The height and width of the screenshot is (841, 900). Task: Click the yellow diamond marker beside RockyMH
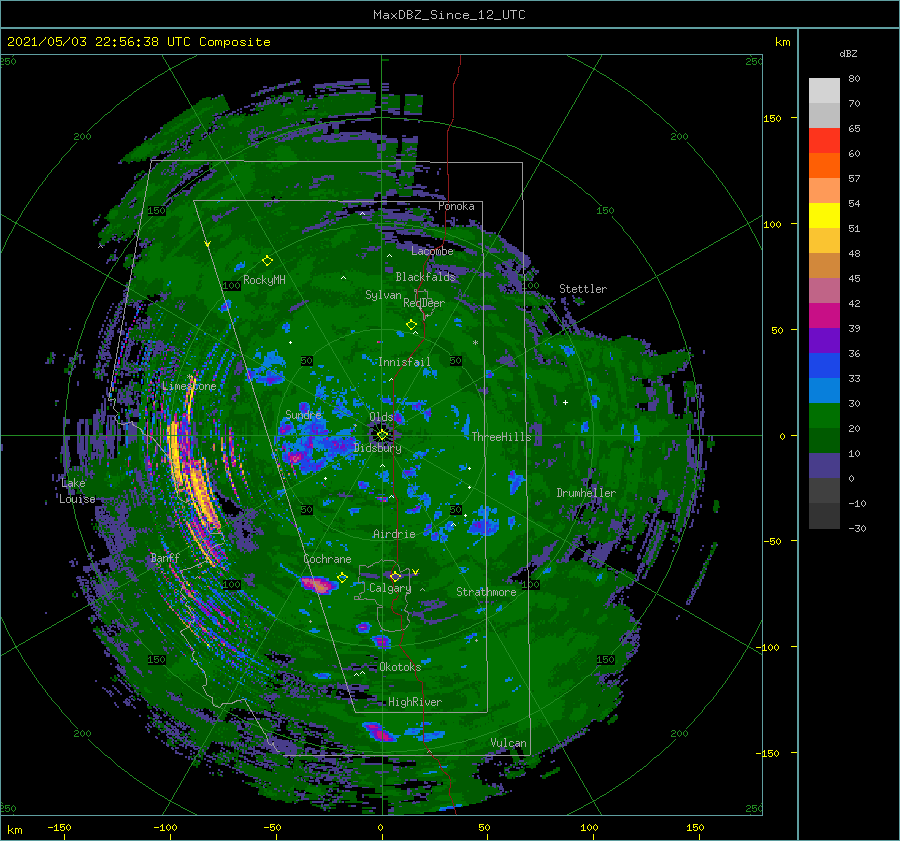267,261
